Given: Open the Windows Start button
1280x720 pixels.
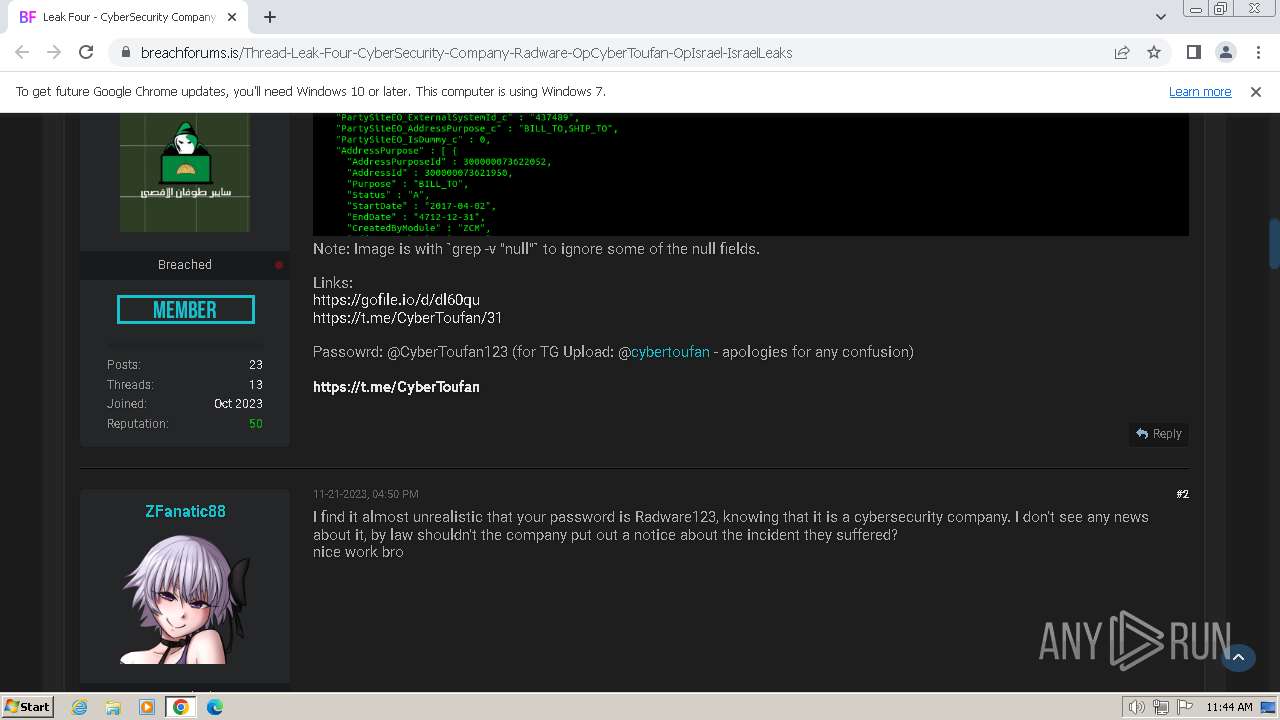Looking at the screenshot, I should click(27, 707).
